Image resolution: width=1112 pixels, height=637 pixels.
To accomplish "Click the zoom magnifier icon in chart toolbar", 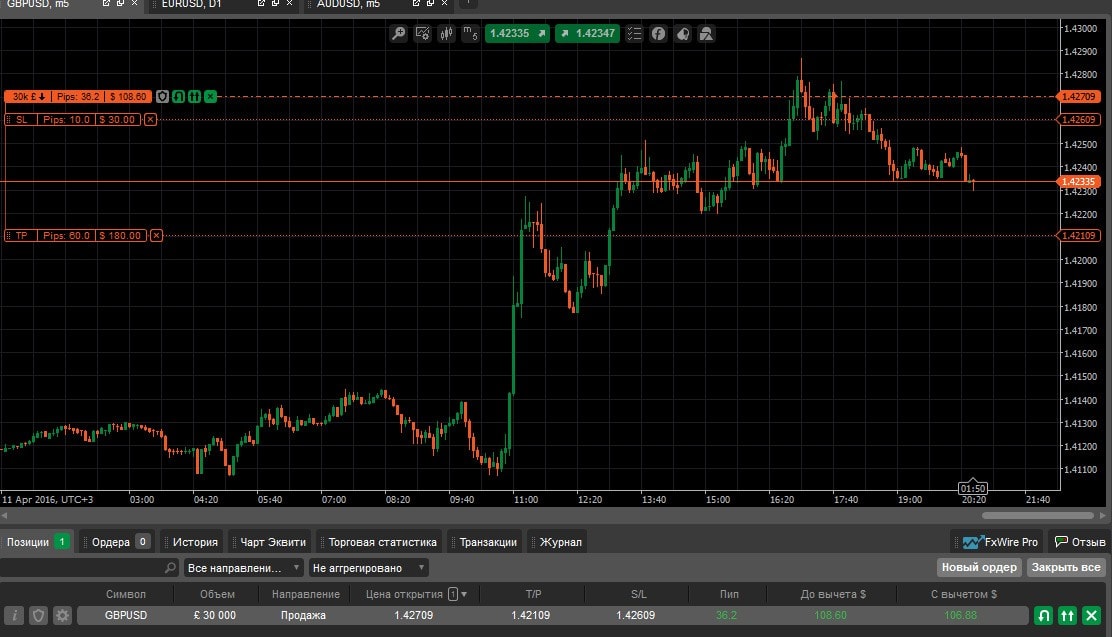I will click(x=398, y=34).
